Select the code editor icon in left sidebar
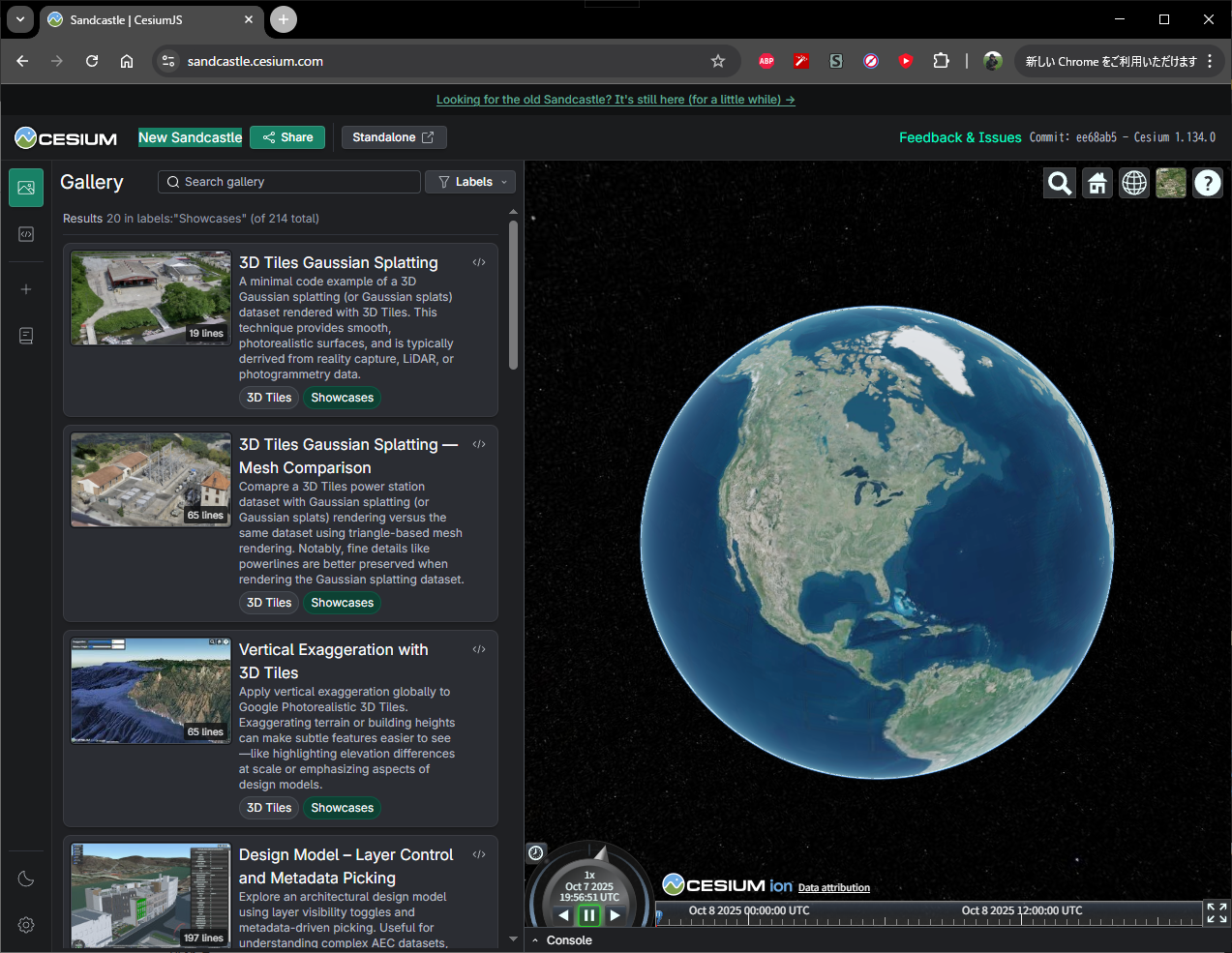 point(25,233)
